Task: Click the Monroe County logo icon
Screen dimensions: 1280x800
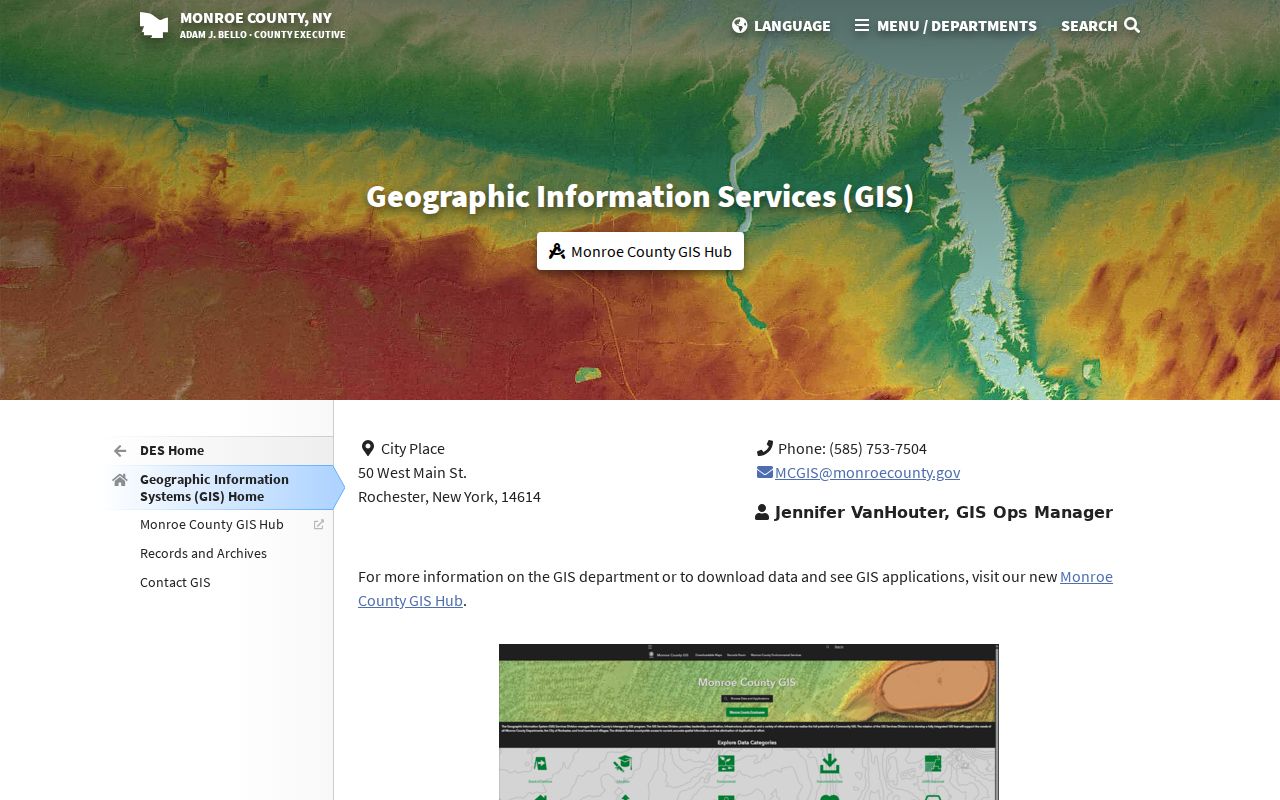Action: coord(154,25)
